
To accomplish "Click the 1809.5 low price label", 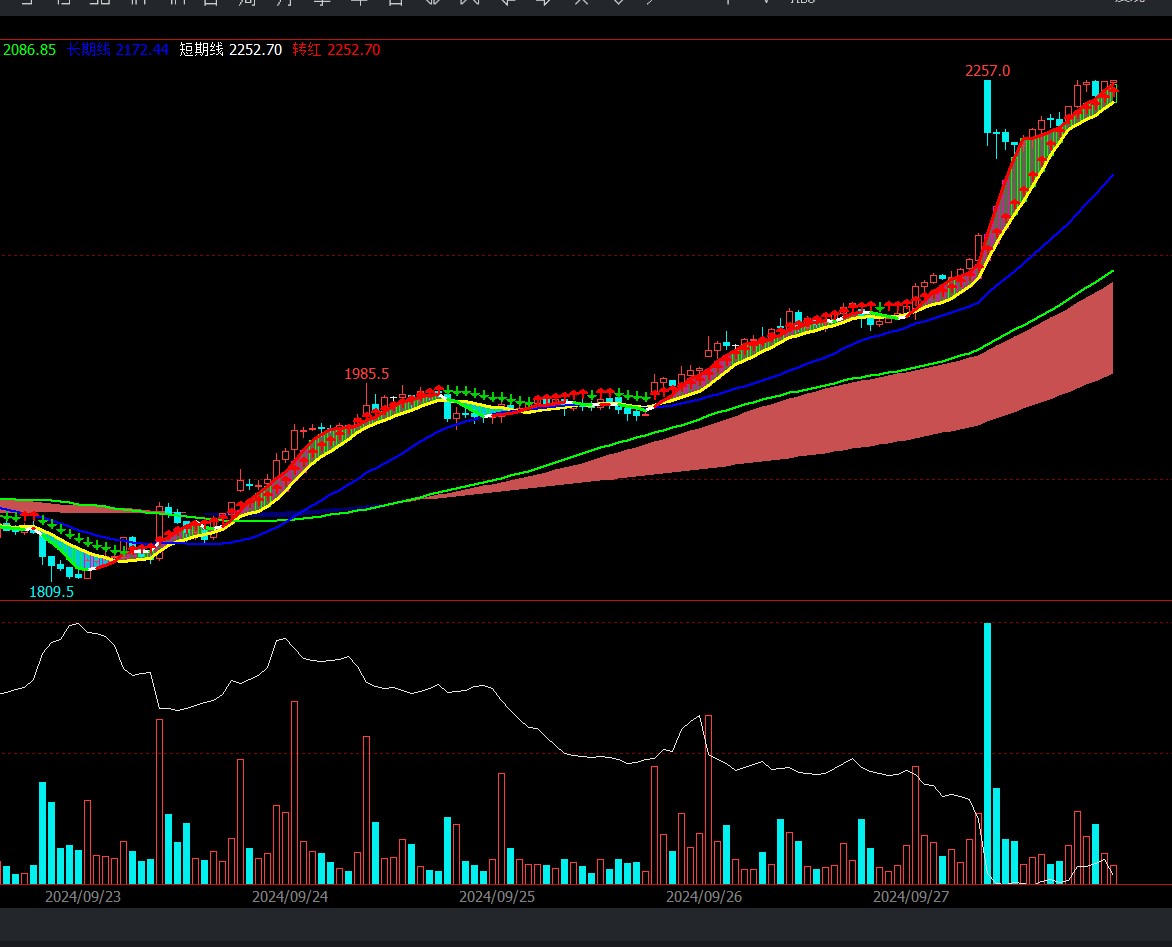I will 52,592.
